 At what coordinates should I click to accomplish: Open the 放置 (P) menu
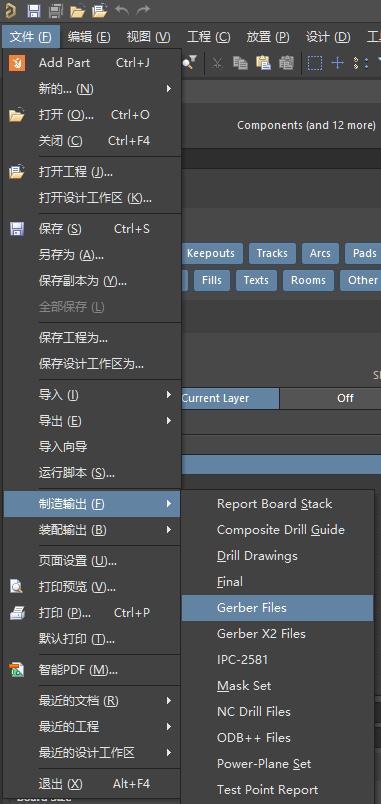[x=268, y=37]
